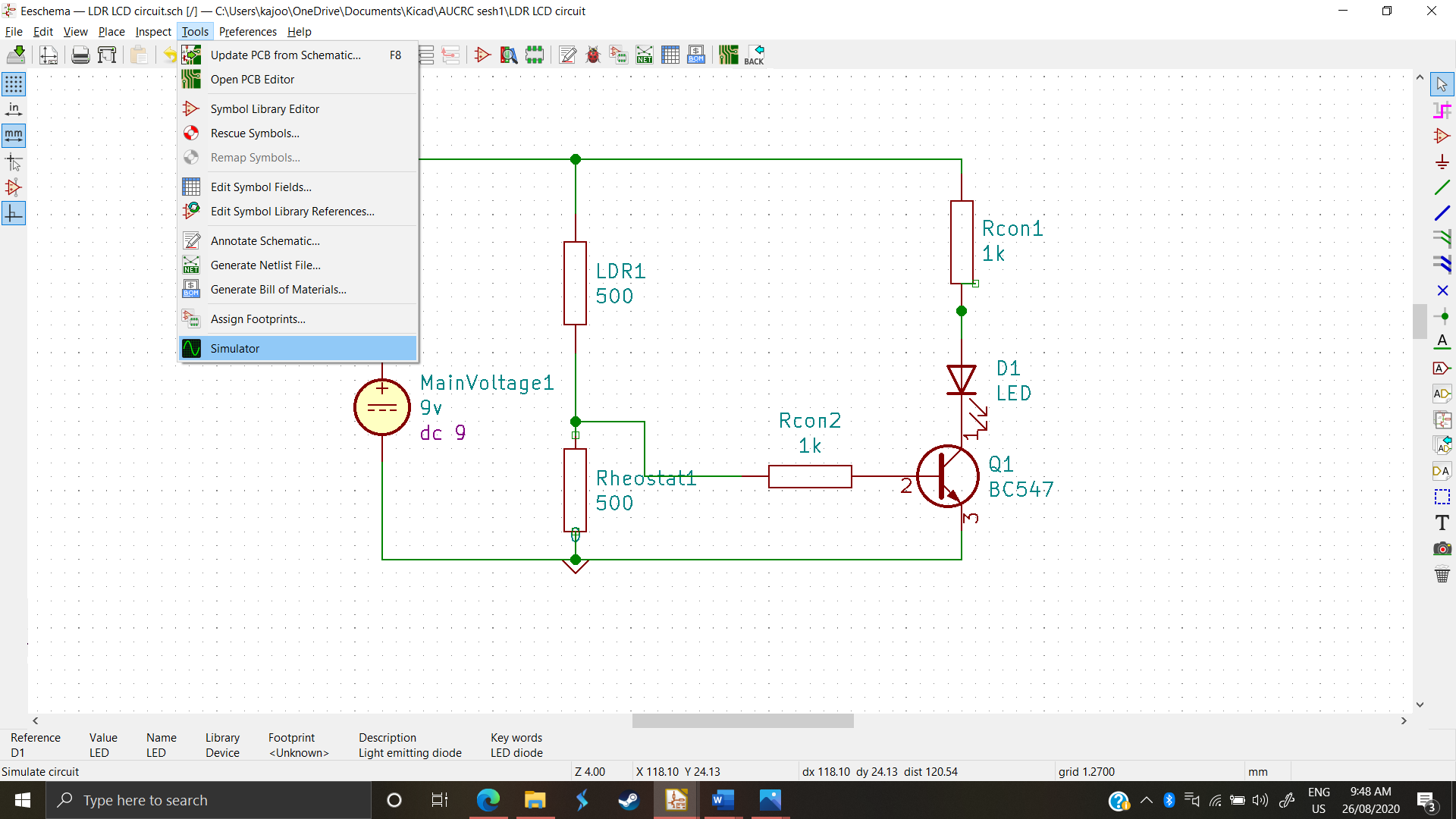Open the File menu
Viewport: 1456px width, 819px height.
click(14, 32)
